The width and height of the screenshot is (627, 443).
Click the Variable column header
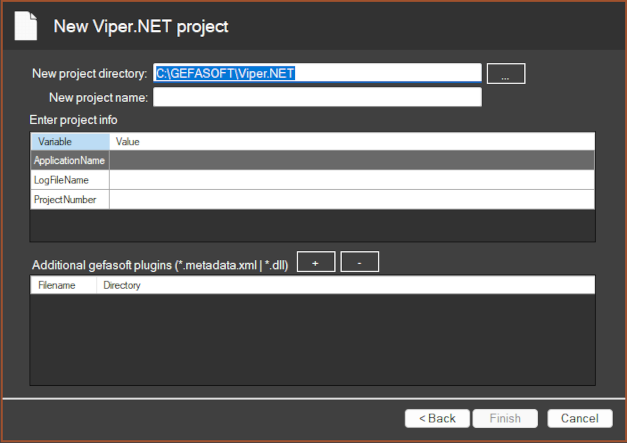70,142
